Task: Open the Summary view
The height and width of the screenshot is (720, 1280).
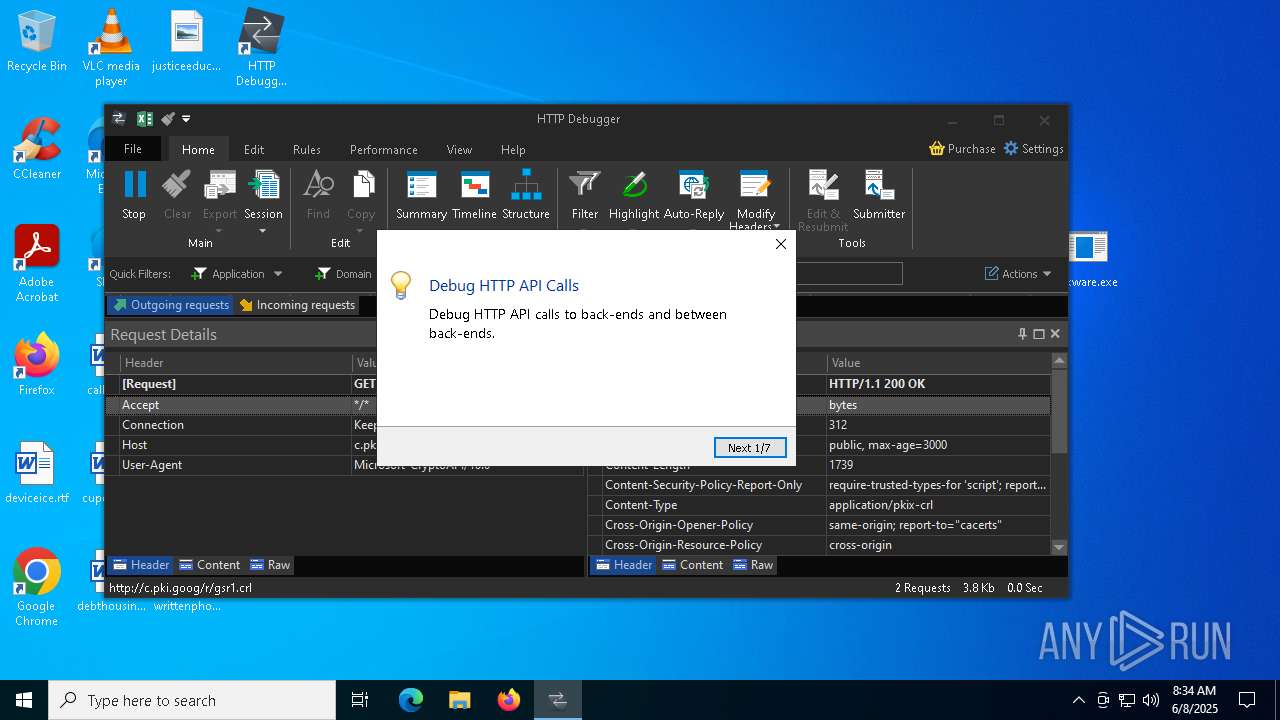Action: (x=421, y=195)
